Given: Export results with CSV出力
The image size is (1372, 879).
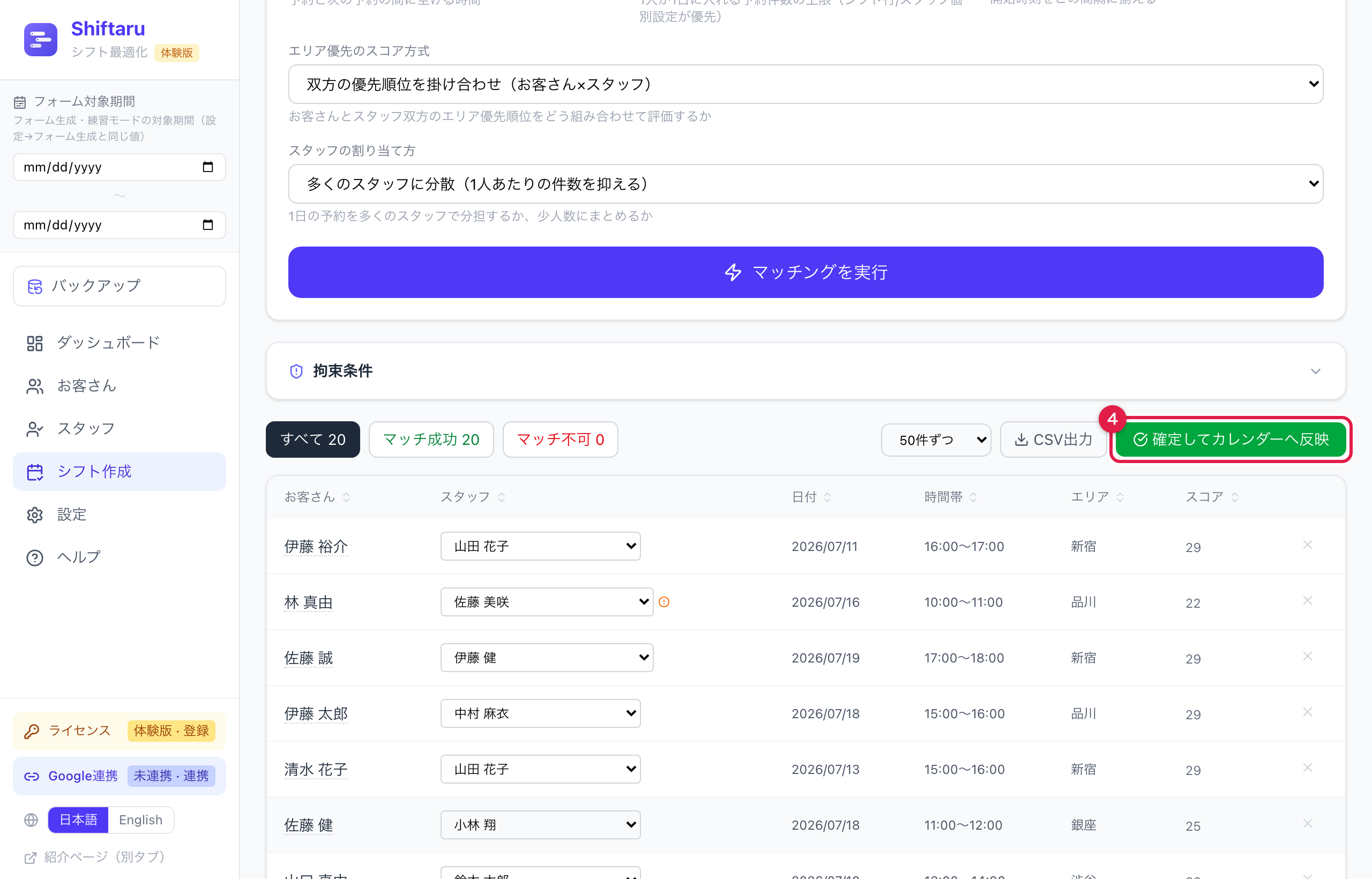Looking at the screenshot, I should (1053, 439).
